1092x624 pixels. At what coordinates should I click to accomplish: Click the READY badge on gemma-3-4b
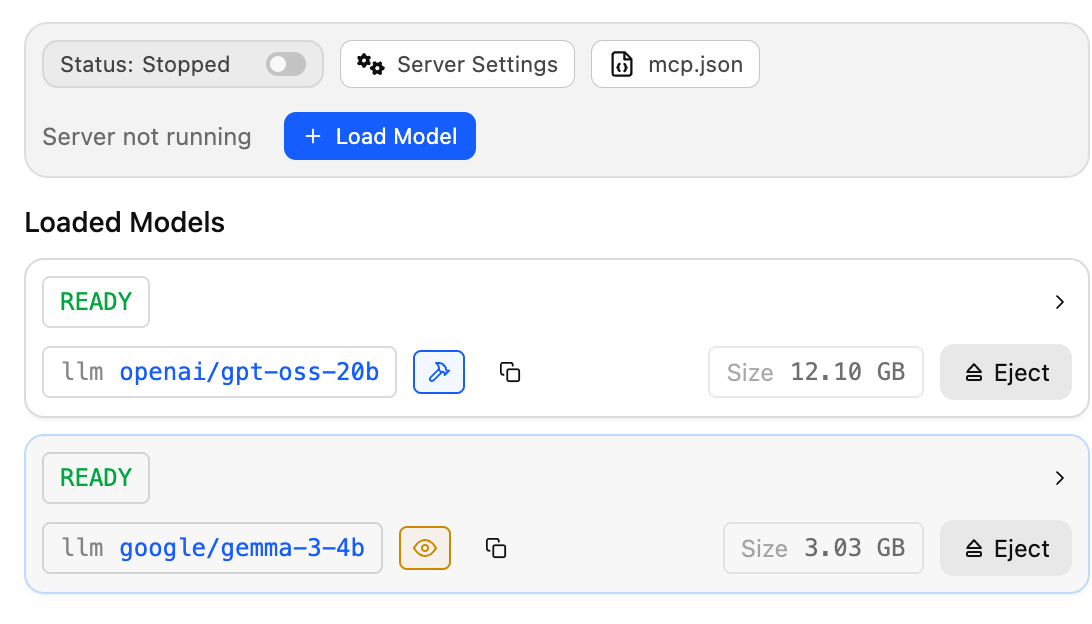(96, 478)
